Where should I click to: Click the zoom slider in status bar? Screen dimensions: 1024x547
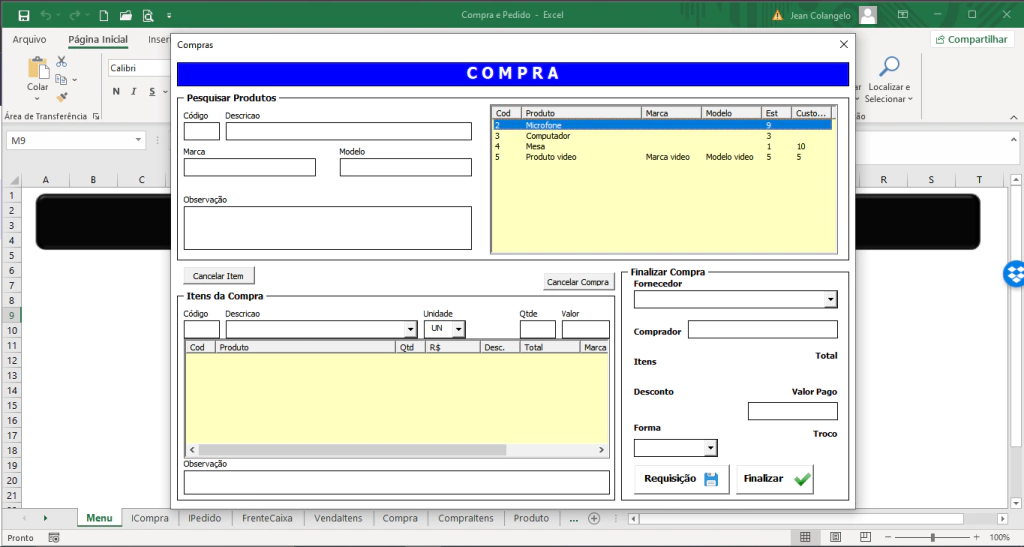click(932, 538)
